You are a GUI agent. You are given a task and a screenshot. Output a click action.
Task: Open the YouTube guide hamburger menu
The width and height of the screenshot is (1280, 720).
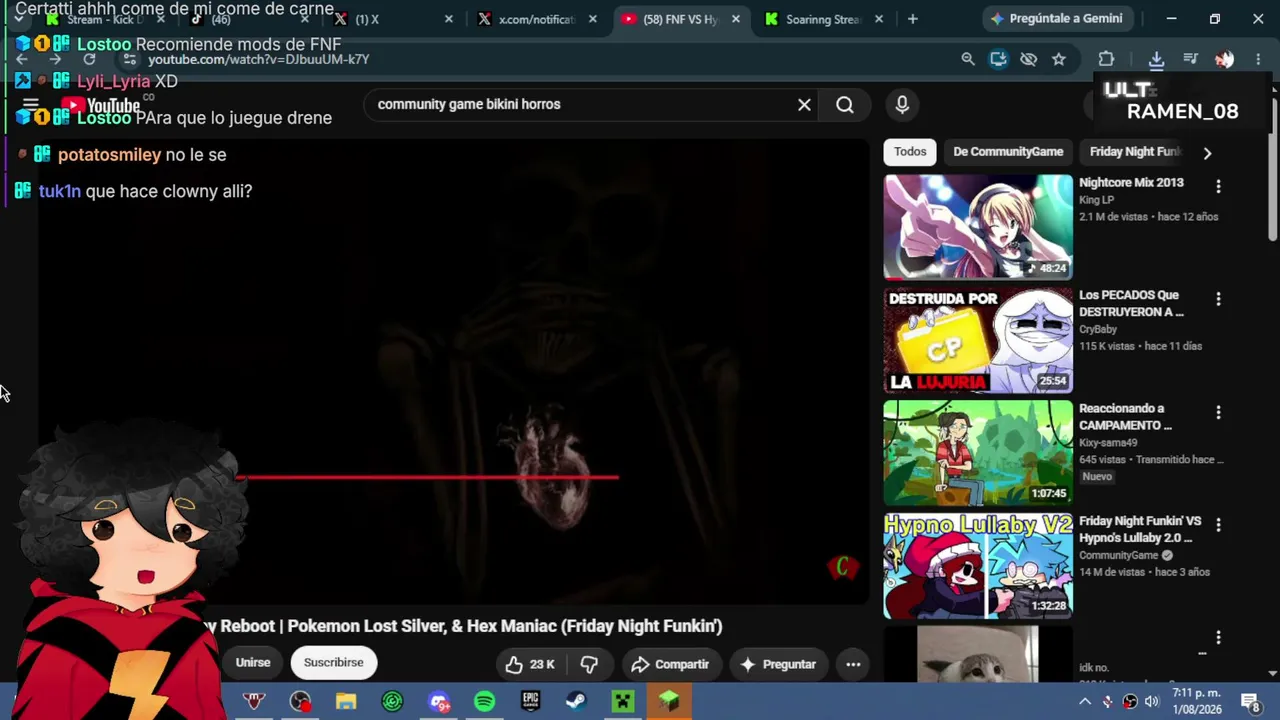[31, 104]
